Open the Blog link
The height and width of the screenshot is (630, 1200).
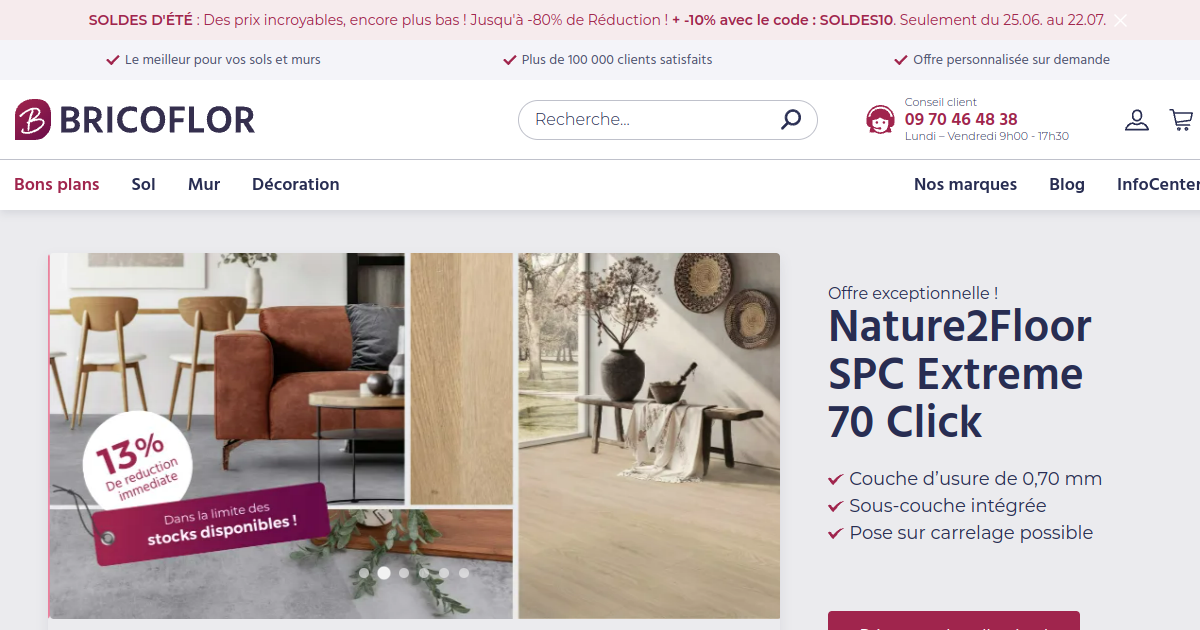1067,184
